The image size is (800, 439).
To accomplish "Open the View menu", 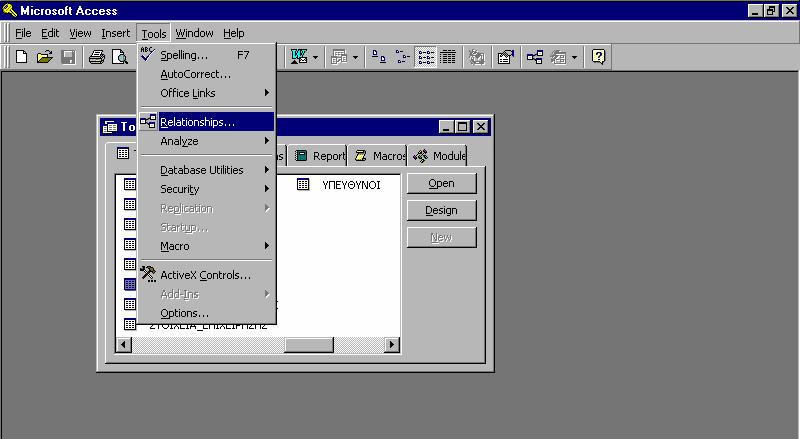I will (x=80, y=33).
